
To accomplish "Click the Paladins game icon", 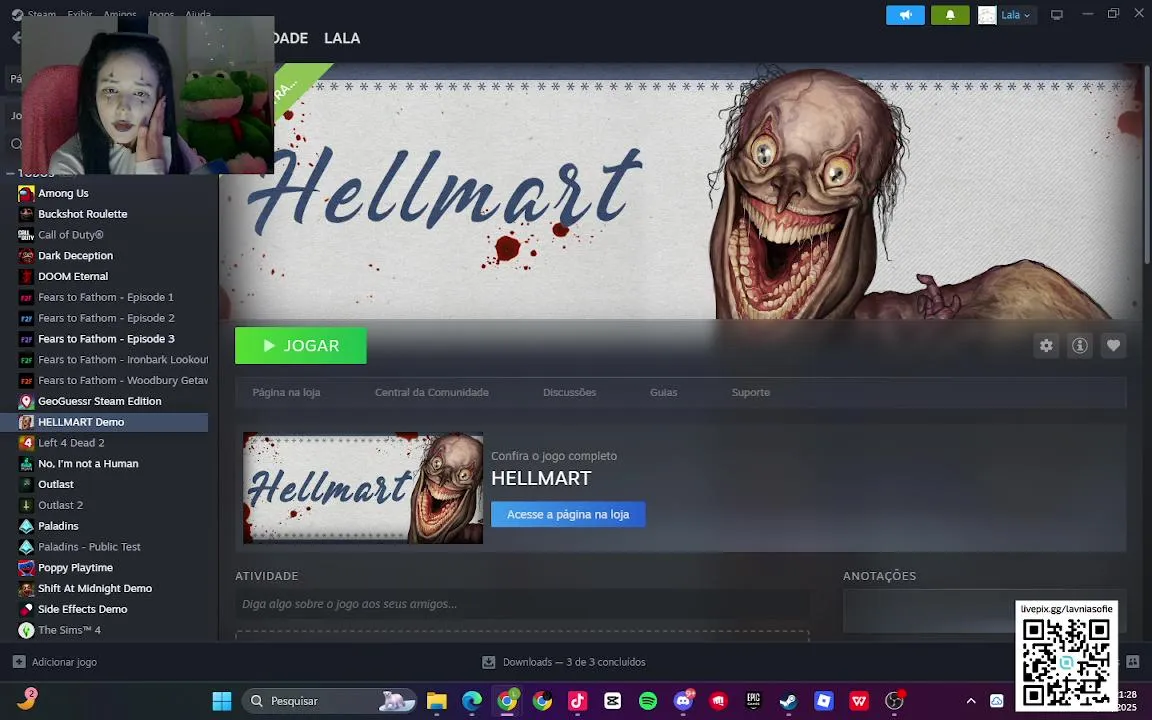I will pyautogui.click(x=26, y=526).
